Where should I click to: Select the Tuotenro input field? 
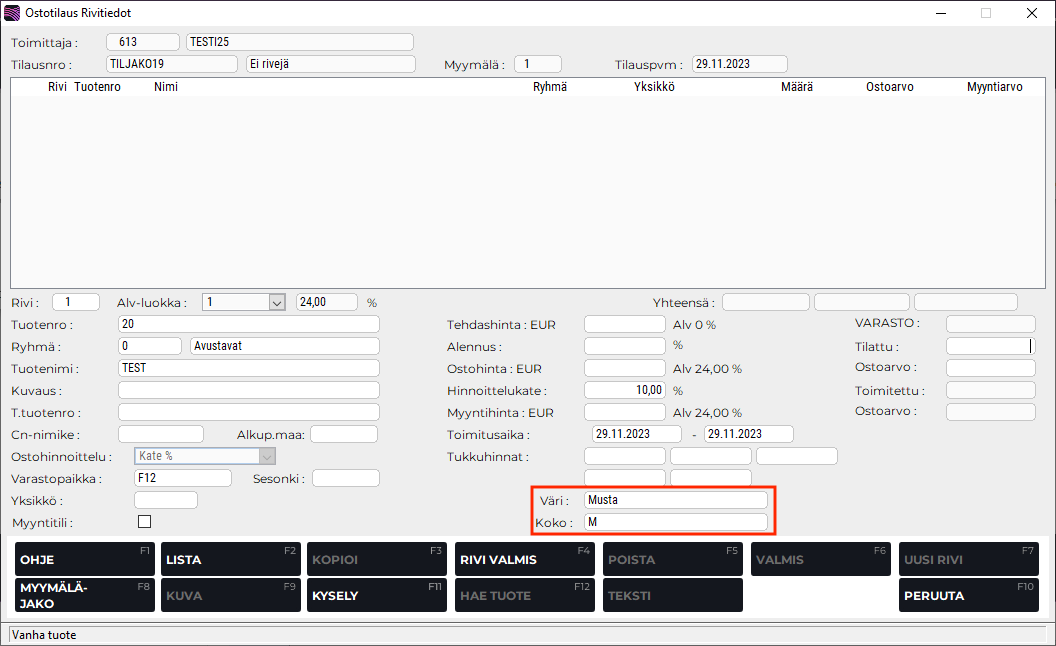[x=248, y=324]
